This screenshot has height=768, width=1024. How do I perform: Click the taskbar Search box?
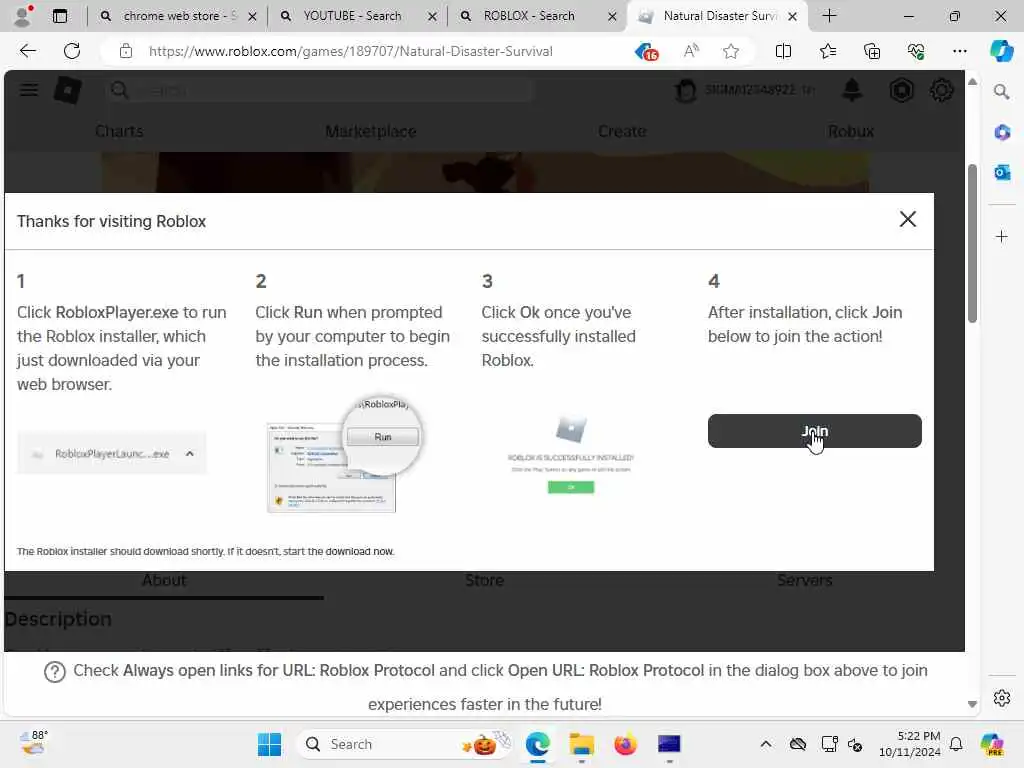[x=406, y=744]
